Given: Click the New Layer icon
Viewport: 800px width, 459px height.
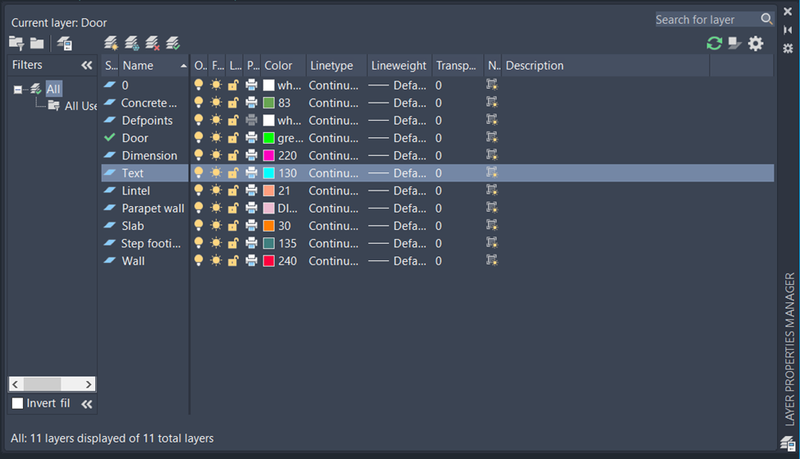Looking at the screenshot, I should [111, 43].
